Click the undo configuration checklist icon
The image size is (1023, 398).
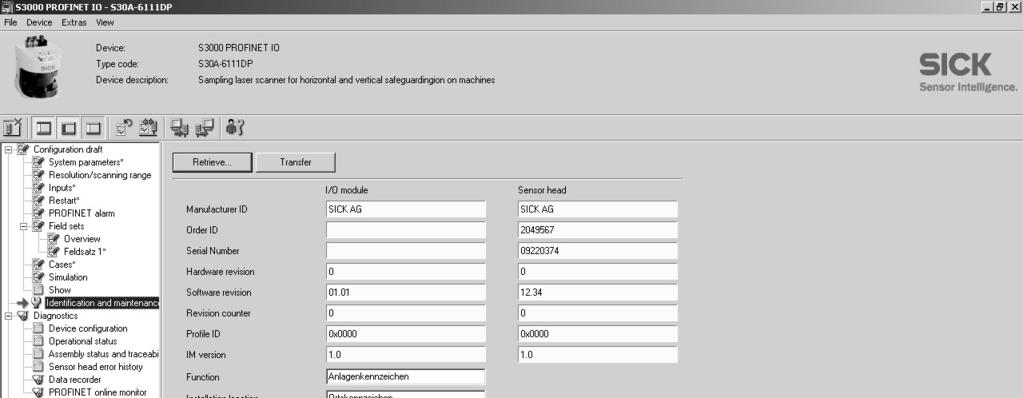pyautogui.click(x=125, y=127)
